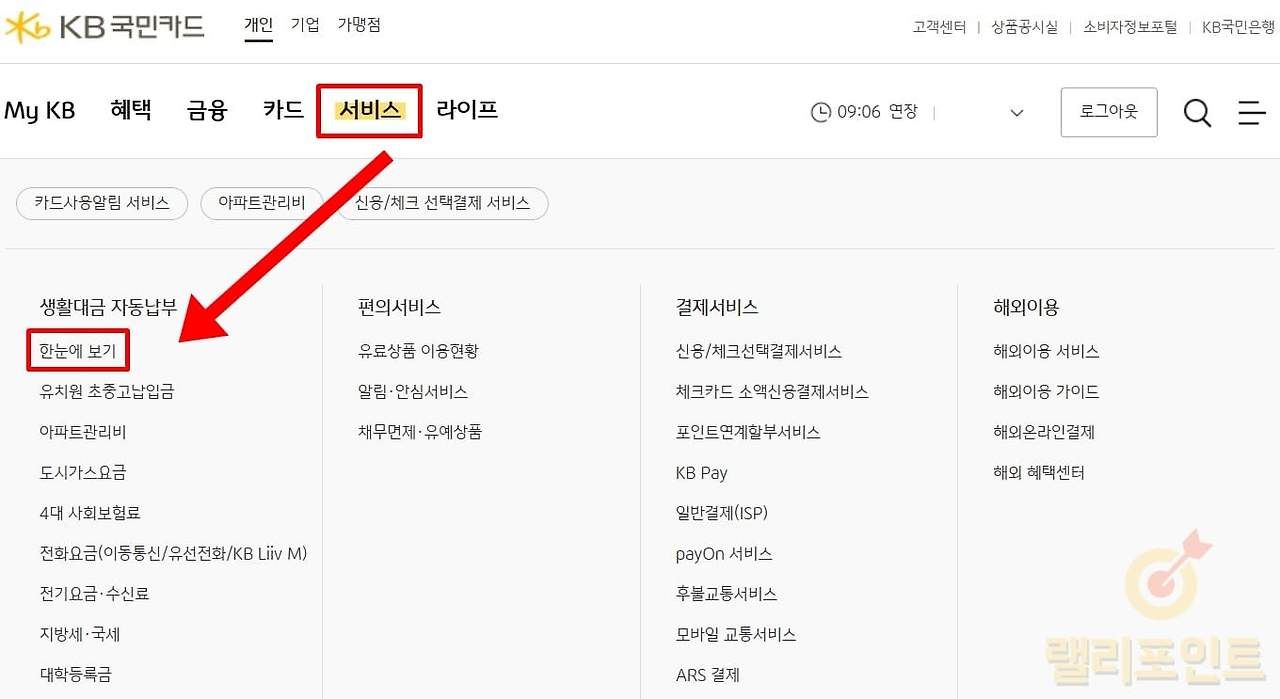This screenshot has width=1280, height=699.
Task: Click the 카드사용알림 서비스 shortcut chip
Action: coord(102,203)
